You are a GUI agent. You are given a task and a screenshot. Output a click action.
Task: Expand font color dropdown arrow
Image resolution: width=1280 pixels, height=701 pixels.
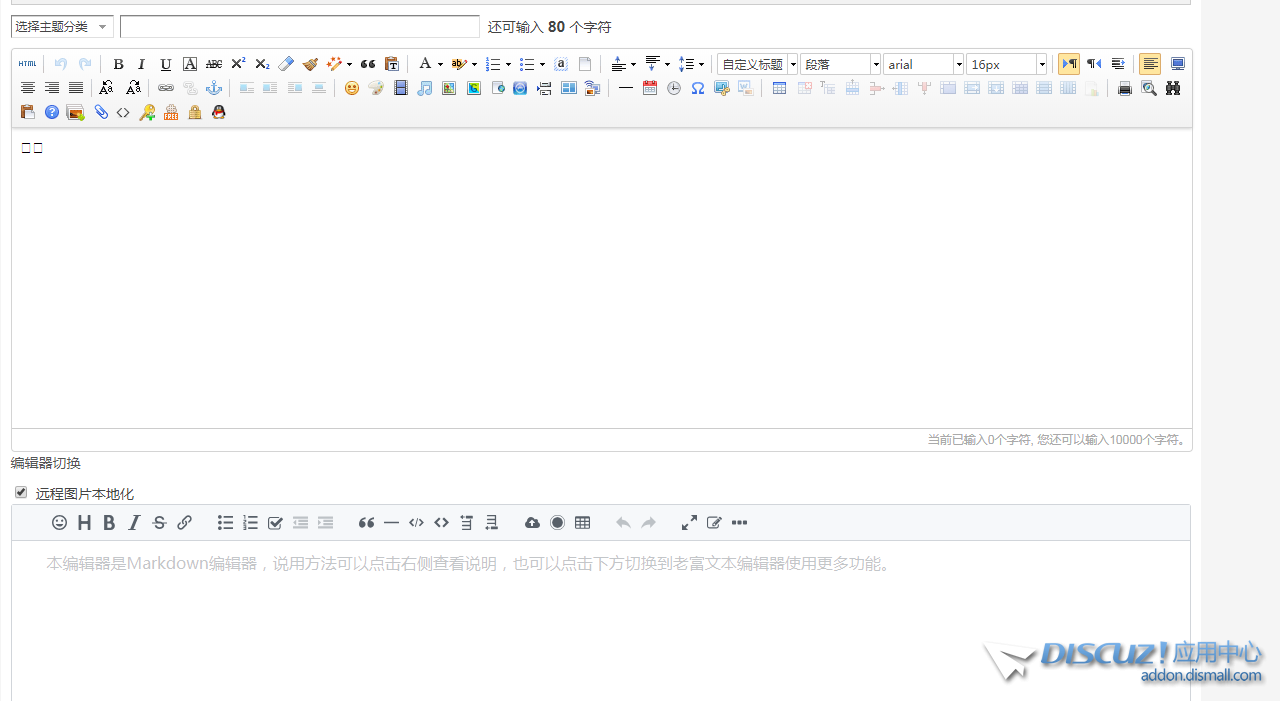pos(440,65)
